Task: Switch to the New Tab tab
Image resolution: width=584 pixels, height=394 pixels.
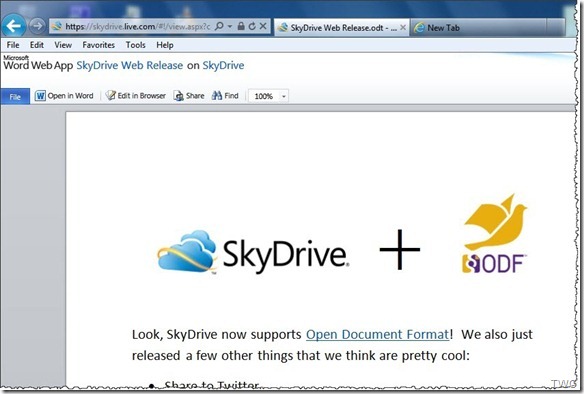Action: (x=479, y=28)
